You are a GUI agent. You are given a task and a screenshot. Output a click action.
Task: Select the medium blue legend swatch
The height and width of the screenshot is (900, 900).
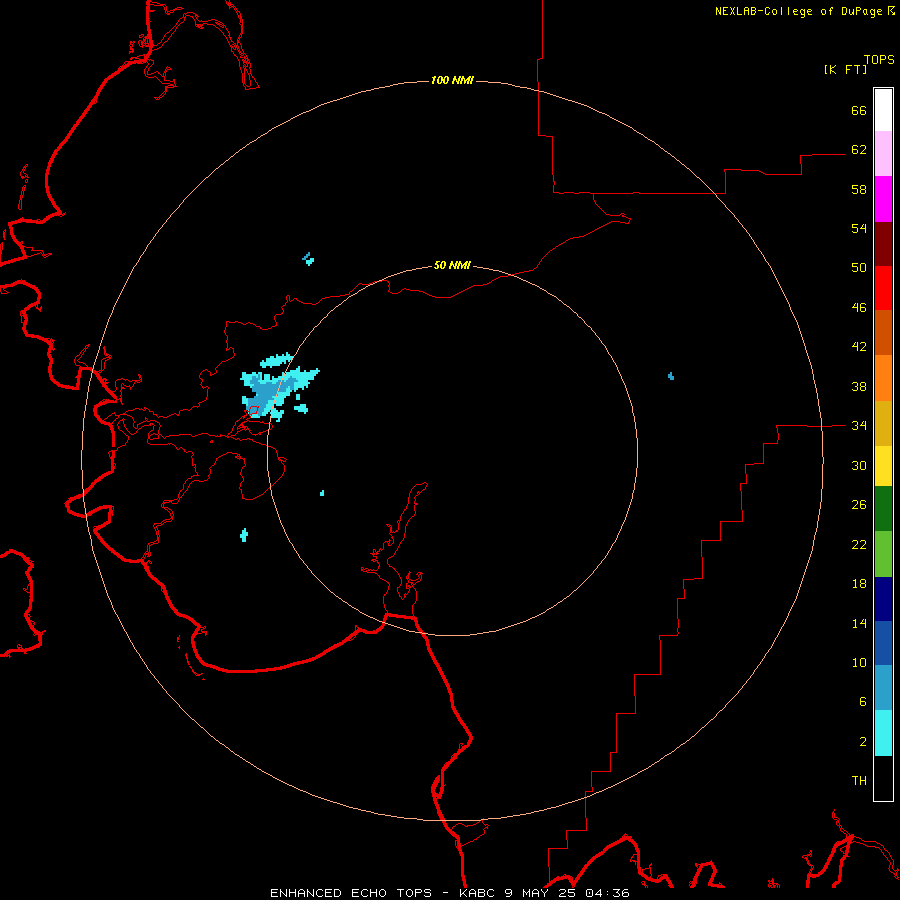(883, 643)
